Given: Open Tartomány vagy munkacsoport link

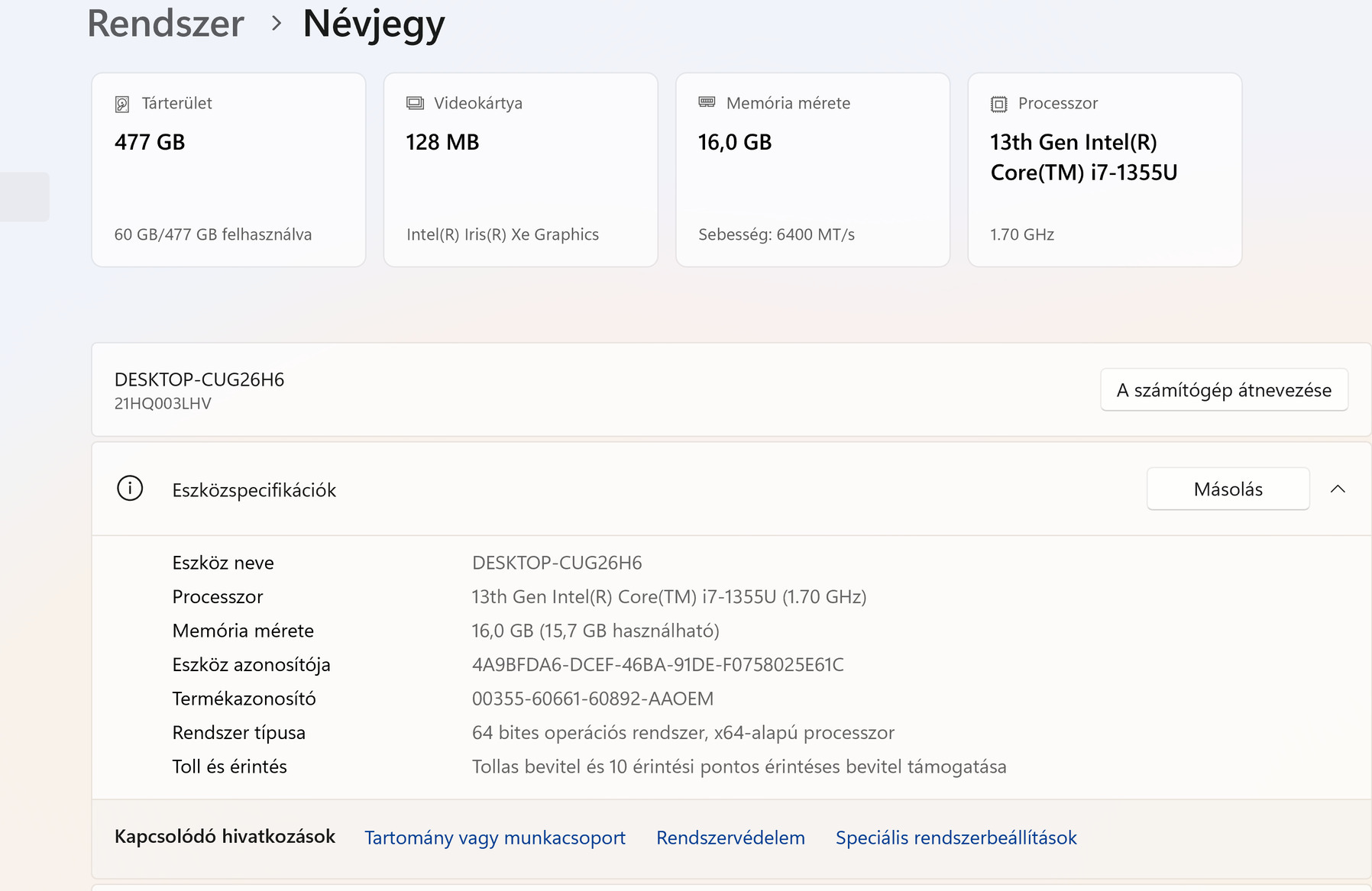Looking at the screenshot, I should click(x=494, y=838).
